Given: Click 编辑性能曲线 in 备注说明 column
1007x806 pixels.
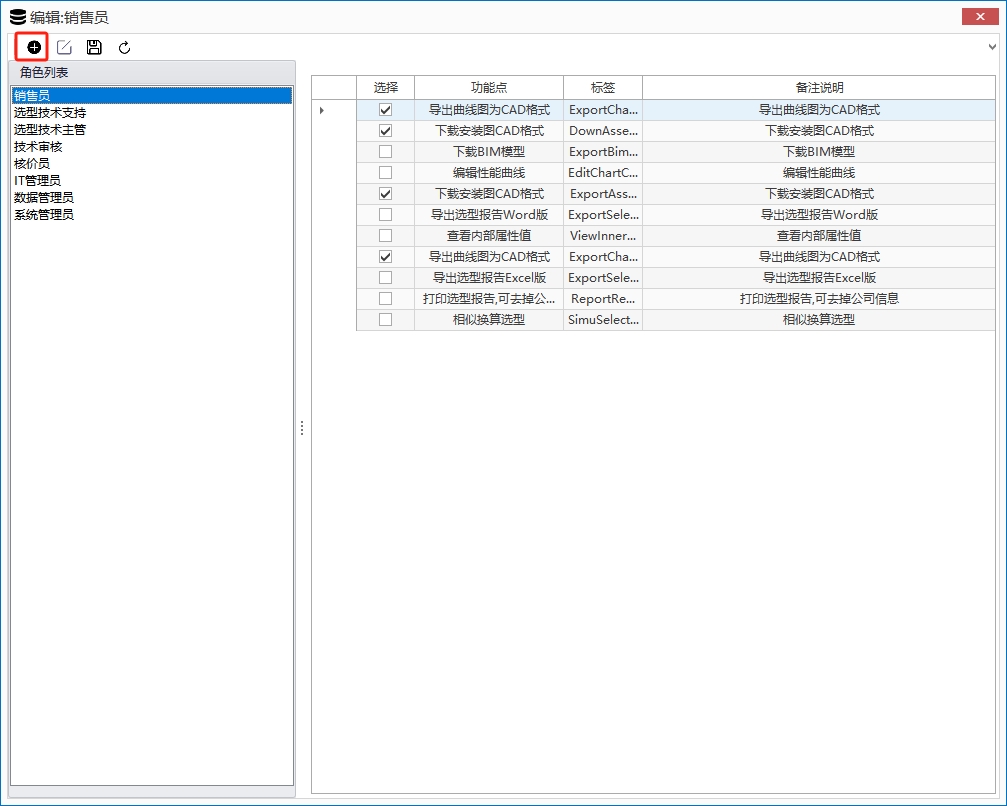Looking at the screenshot, I should (x=819, y=173).
